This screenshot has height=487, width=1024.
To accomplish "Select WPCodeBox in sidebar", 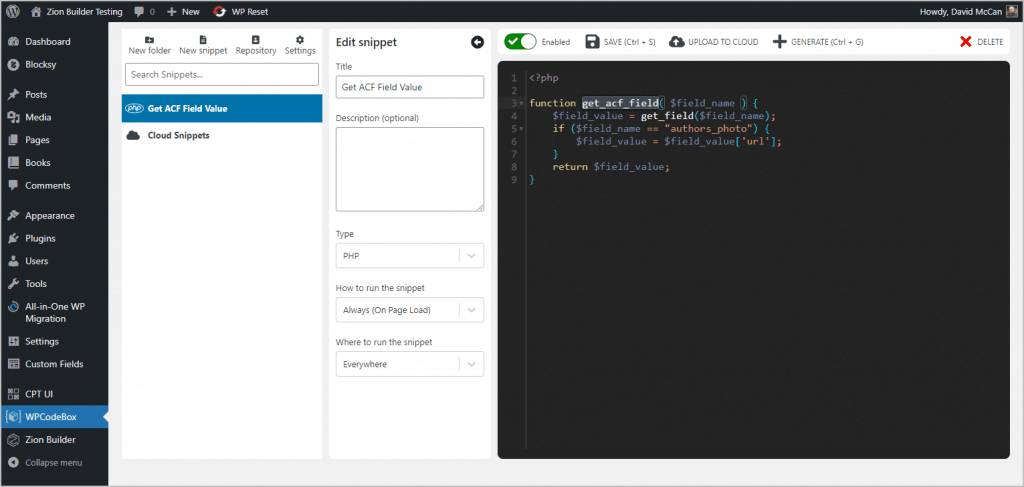I will pos(54,417).
